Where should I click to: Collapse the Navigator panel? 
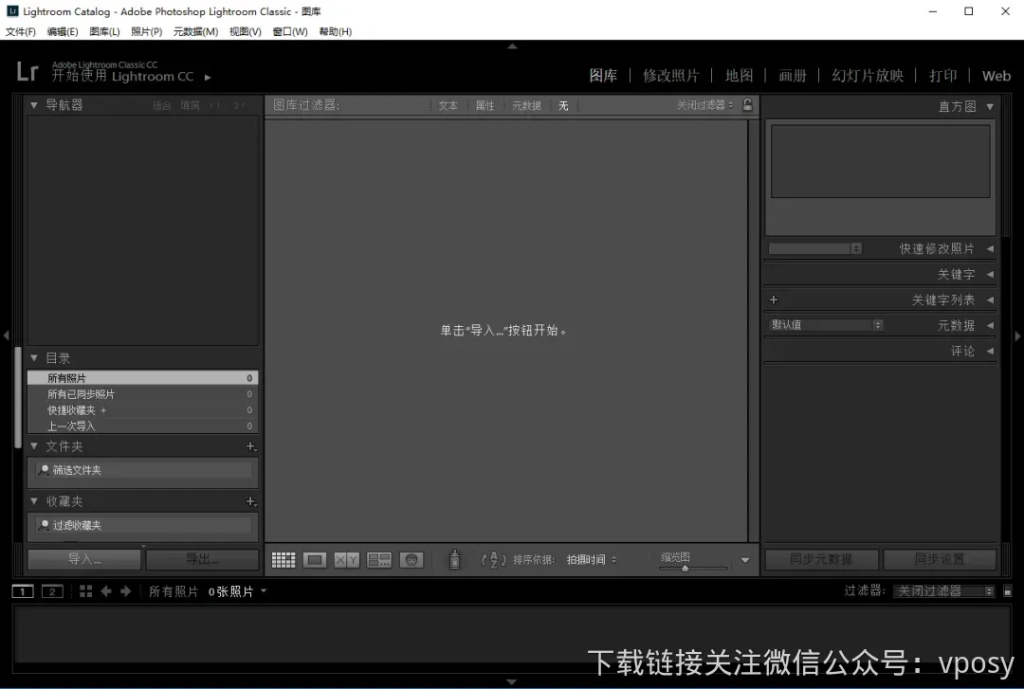click(34, 104)
